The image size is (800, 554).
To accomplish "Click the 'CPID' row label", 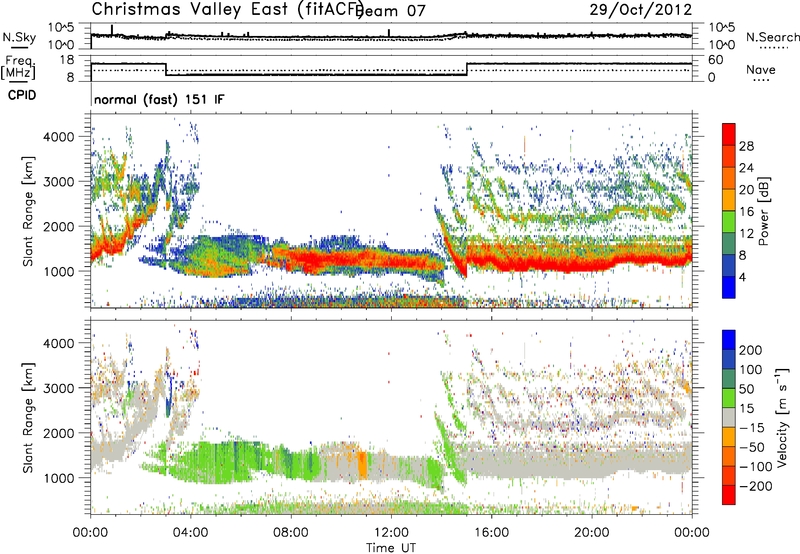I will pos(22,95).
